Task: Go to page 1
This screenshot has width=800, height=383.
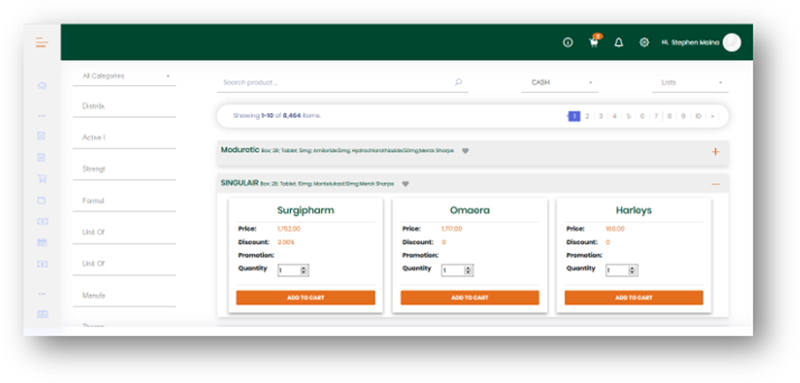Action: (574, 116)
